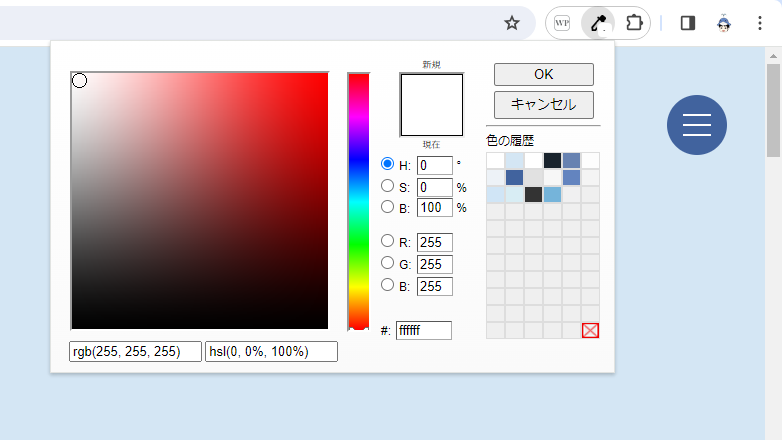
Task: Click the vertical page scrollbar thumb
Action: (x=774, y=111)
